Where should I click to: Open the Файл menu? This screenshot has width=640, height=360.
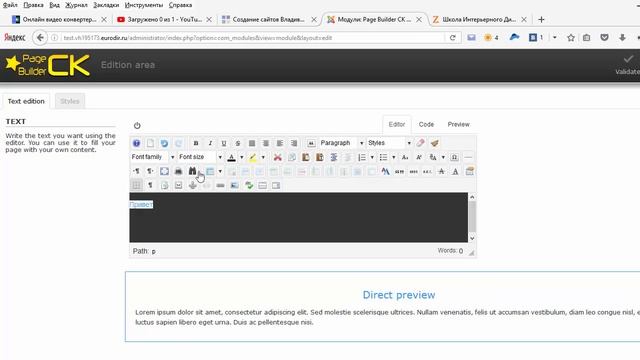10,5
